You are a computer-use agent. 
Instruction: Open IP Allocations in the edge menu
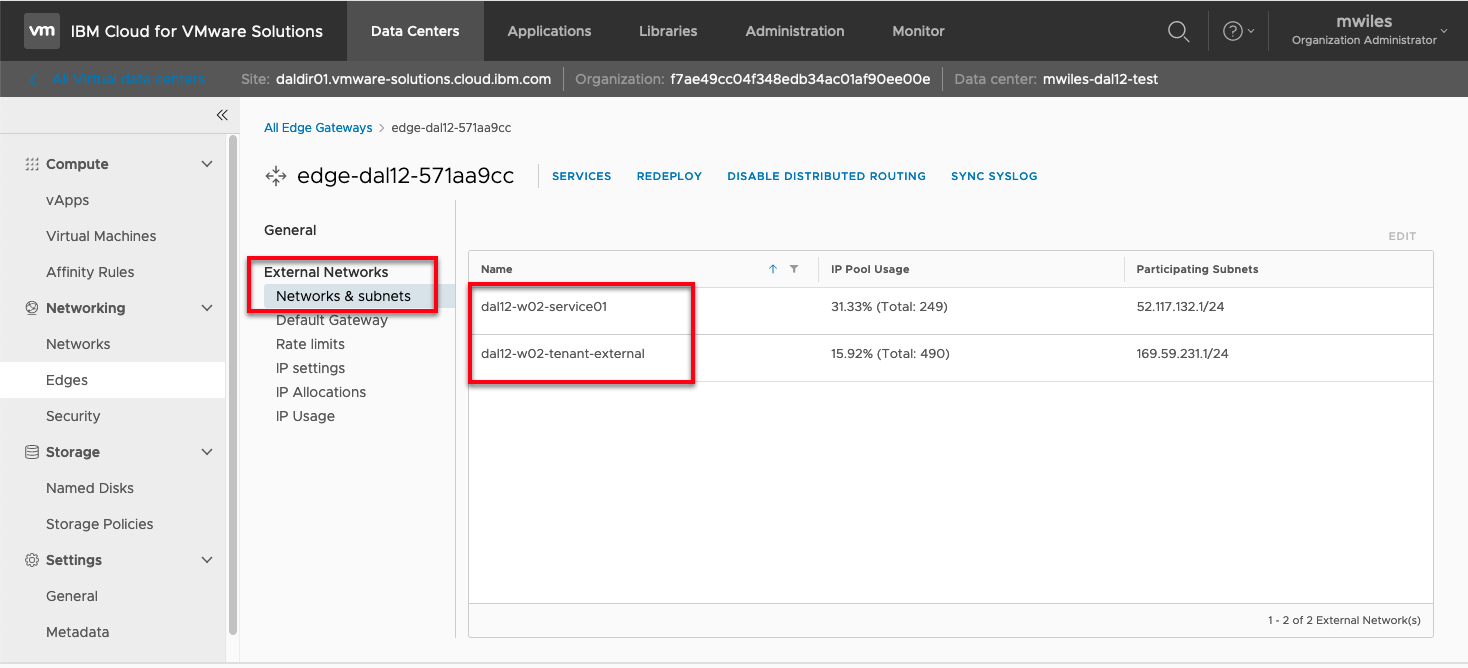tap(321, 392)
